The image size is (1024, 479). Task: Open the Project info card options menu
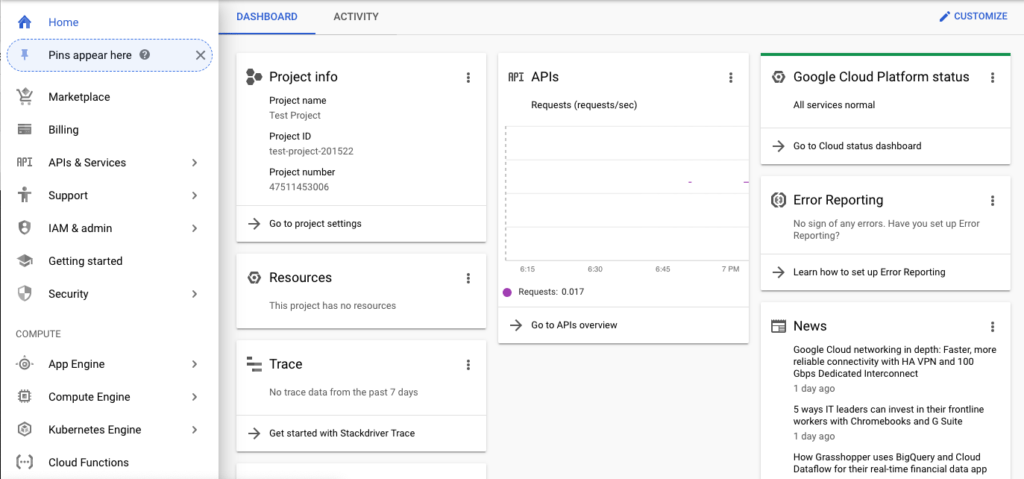(x=468, y=78)
